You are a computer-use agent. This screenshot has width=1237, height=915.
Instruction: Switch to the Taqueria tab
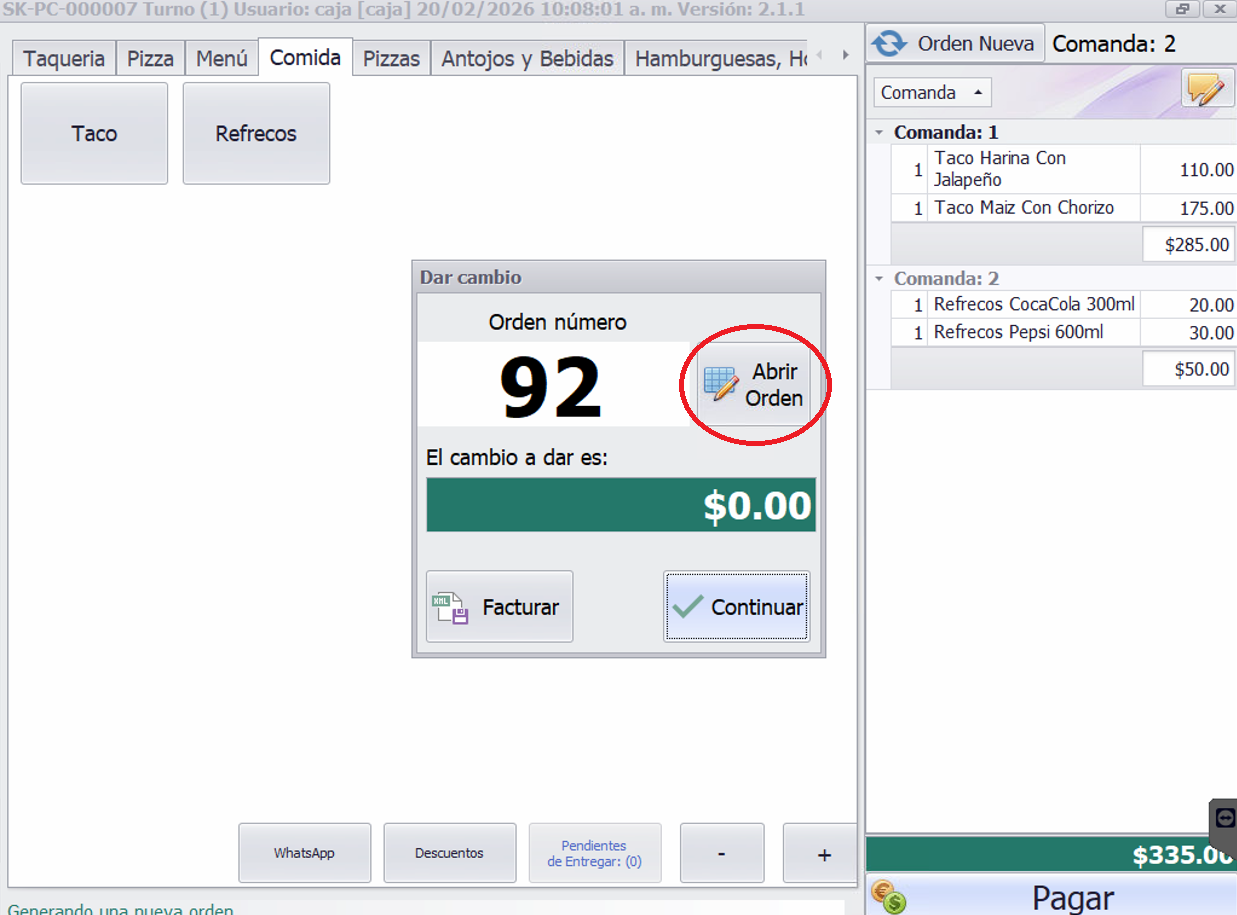click(64, 58)
